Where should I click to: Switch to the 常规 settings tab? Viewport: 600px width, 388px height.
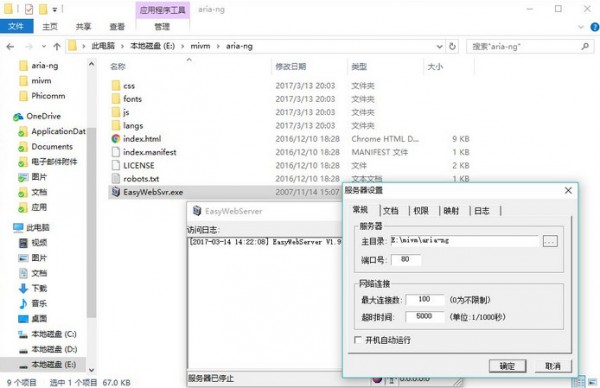pyautogui.click(x=360, y=210)
